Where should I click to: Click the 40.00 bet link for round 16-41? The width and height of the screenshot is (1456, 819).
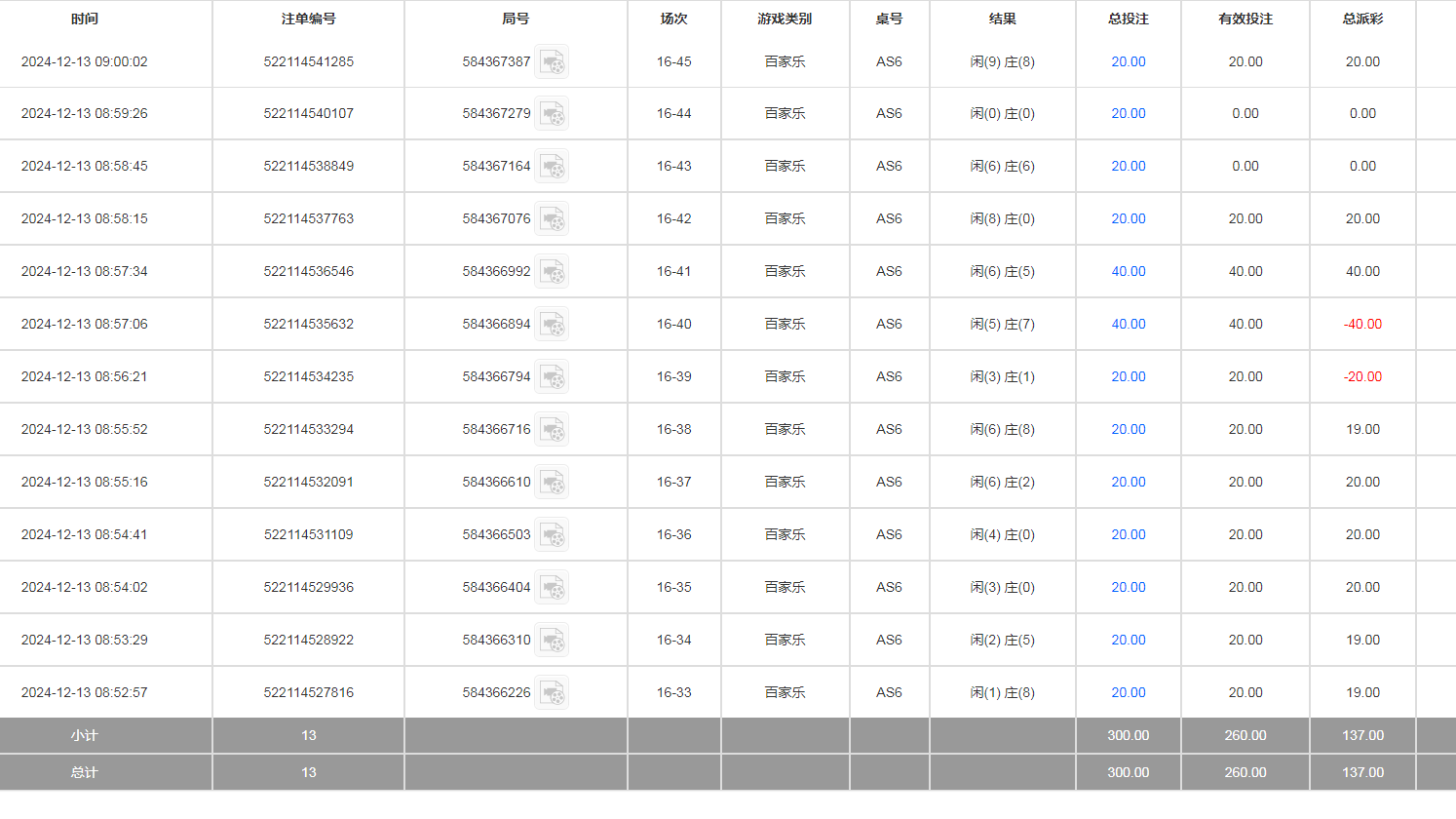[x=1128, y=272]
